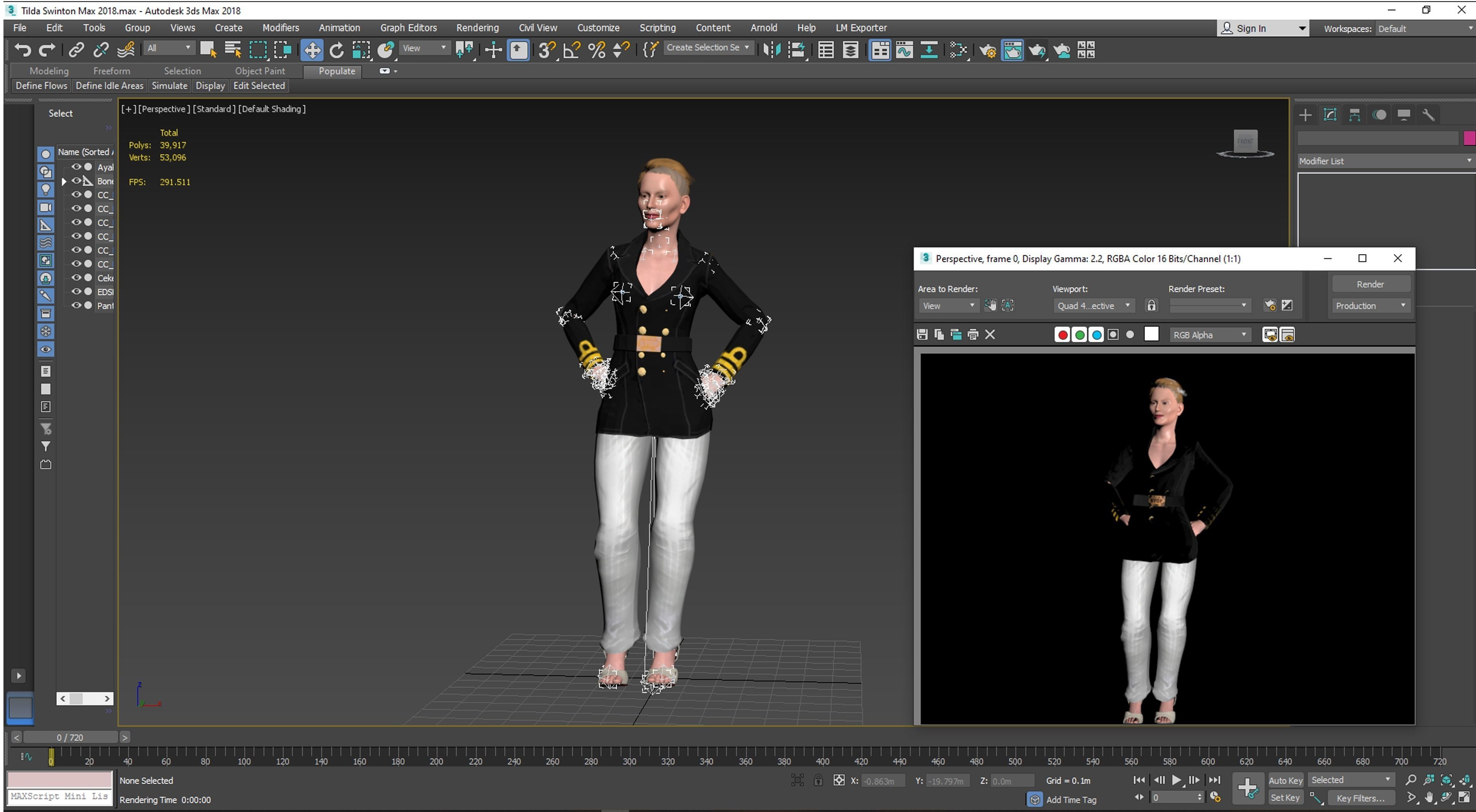Screen dimensions: 1476x812
Task: Open the Align tool icon
Action: (x=797, y=50)
